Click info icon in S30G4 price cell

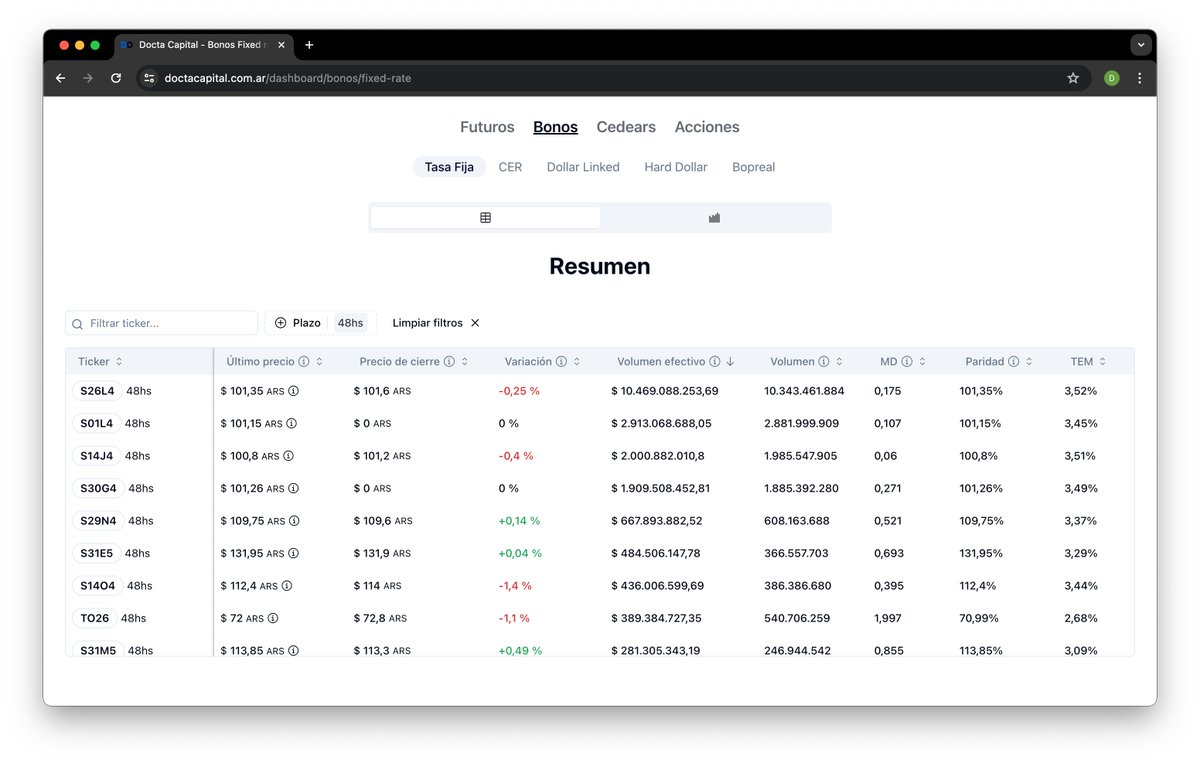[293, 489]
